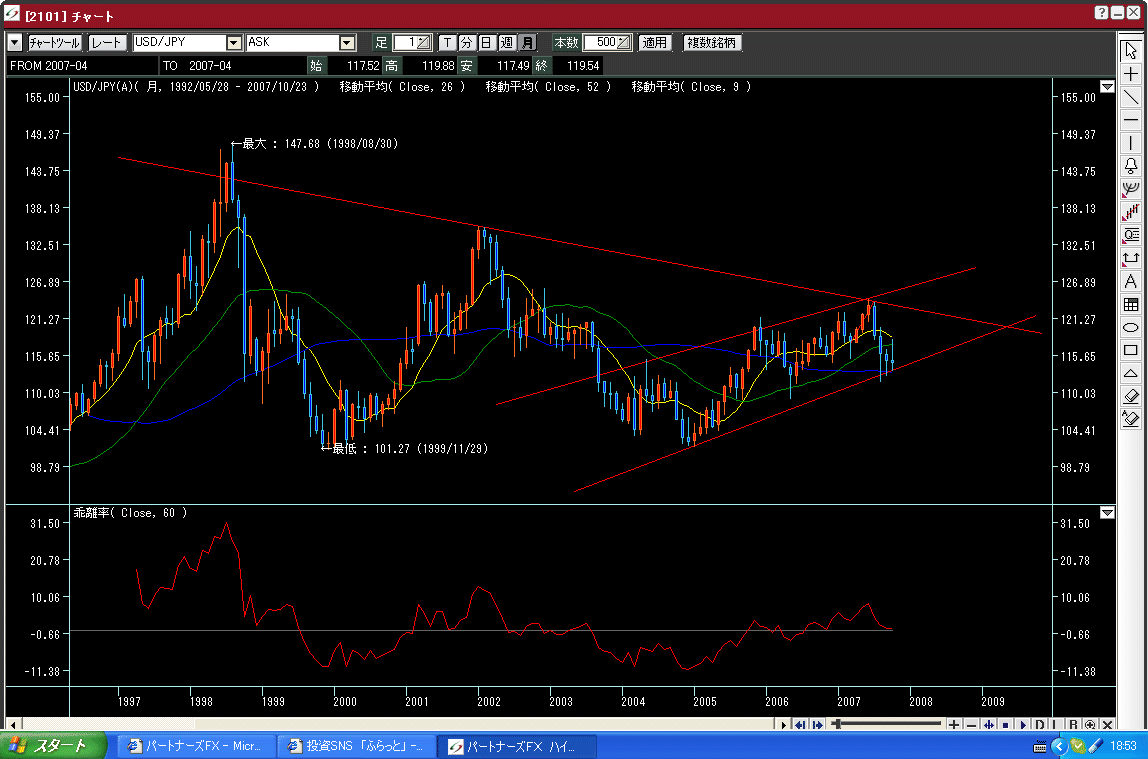
Task: Pick the vertical line drawing tool
Action: point(1131,143)
